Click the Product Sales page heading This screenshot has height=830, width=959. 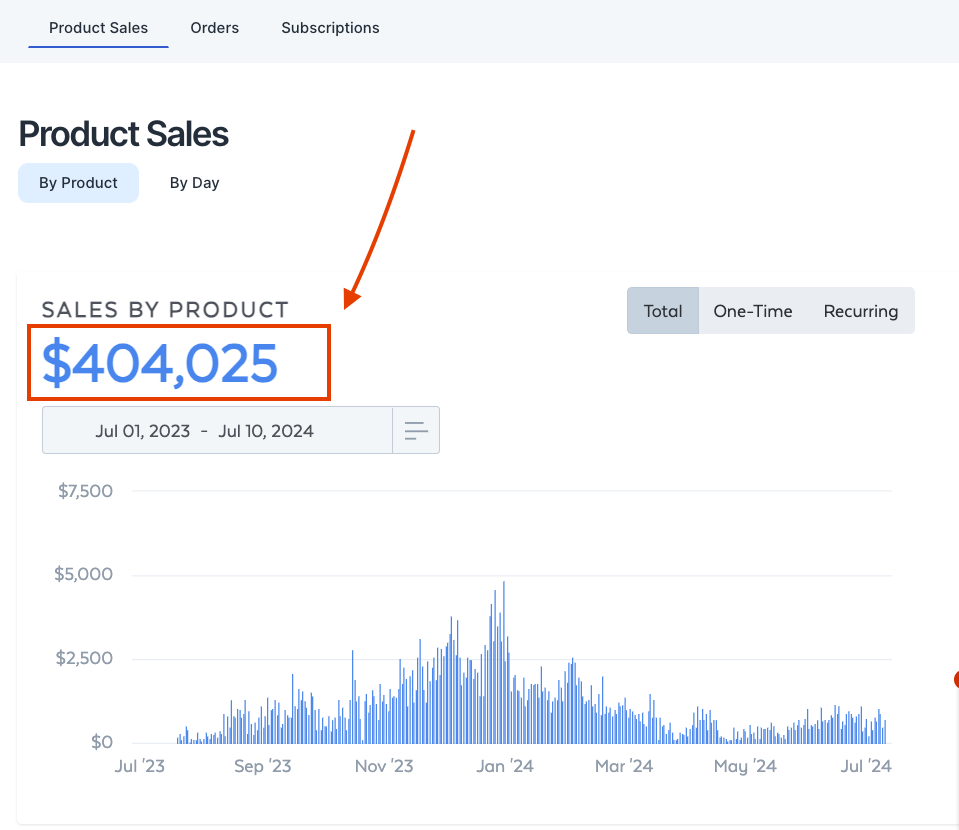[x=123, y=134]
